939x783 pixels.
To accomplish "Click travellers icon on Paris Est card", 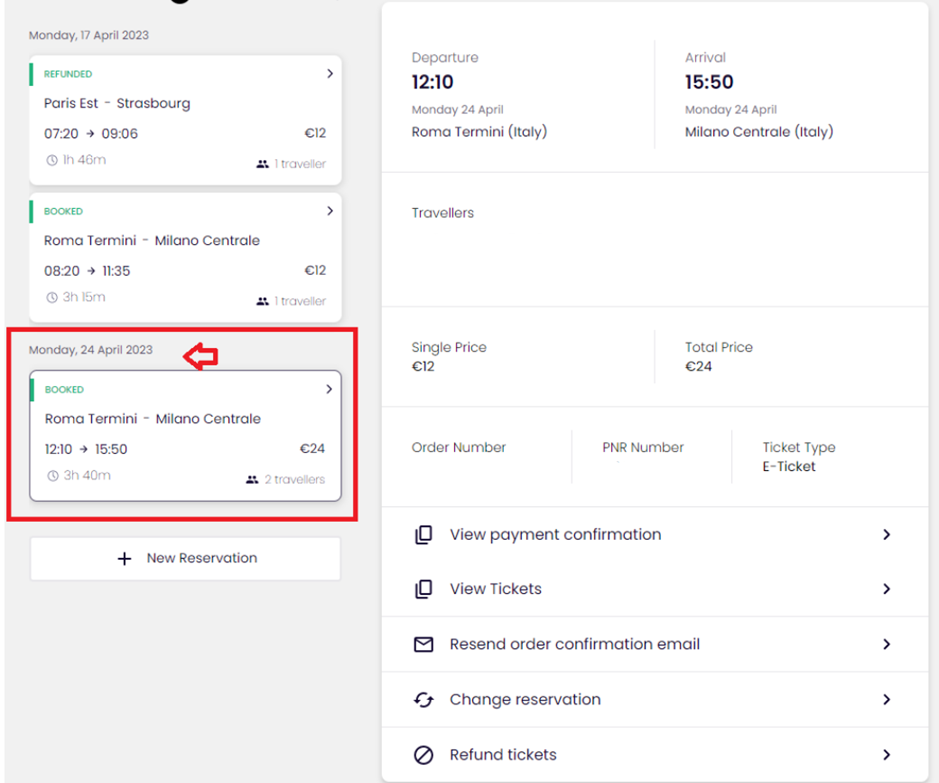I will click(262, 164).
